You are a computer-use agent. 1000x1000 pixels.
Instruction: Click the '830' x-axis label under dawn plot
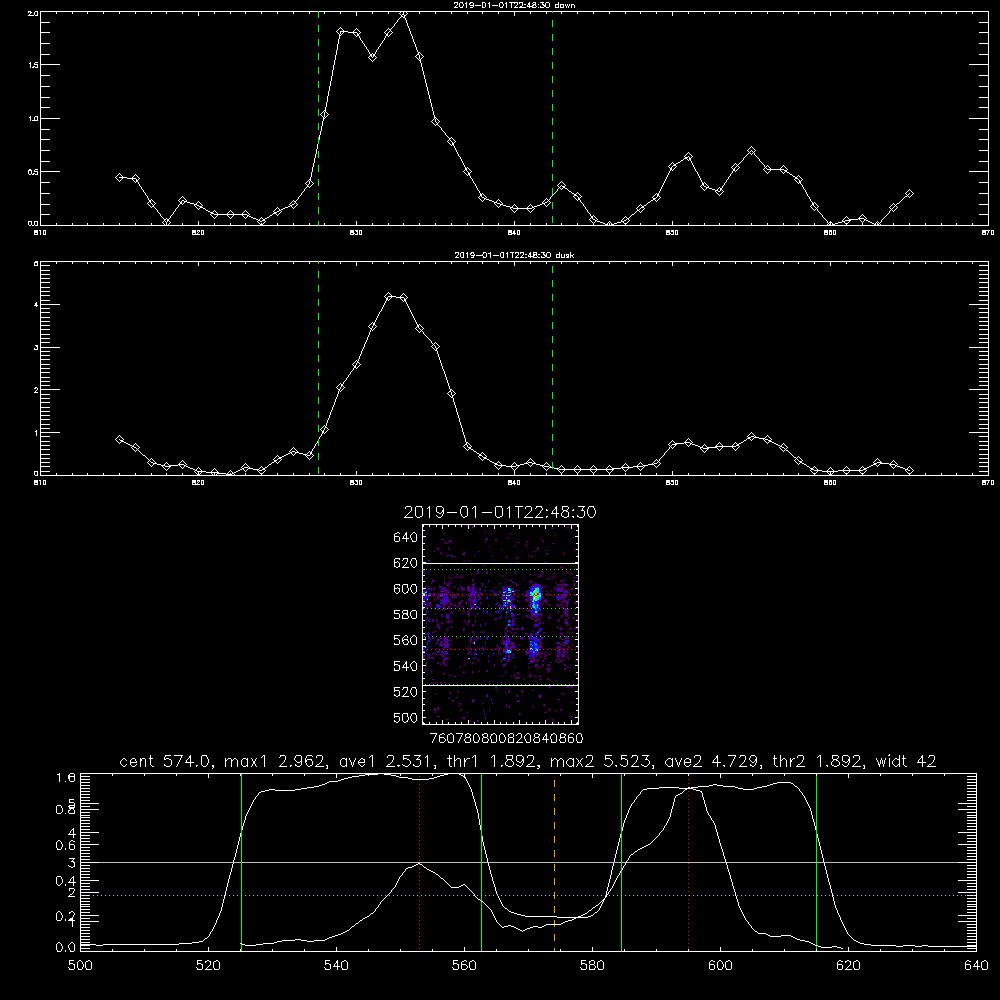(x=357, y=233)
